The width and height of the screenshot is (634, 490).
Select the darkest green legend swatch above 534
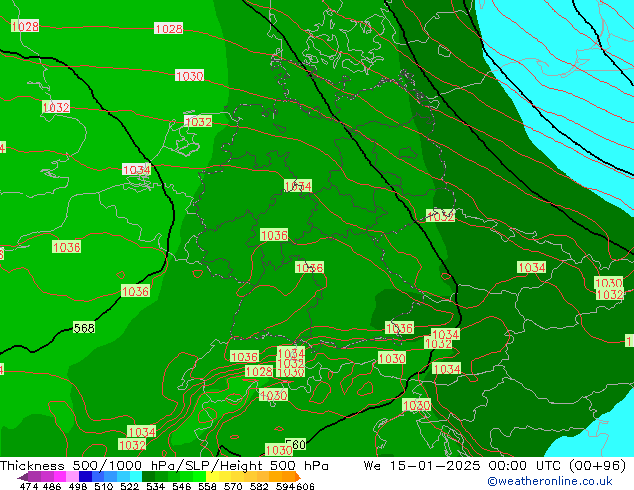pos(148,476)
